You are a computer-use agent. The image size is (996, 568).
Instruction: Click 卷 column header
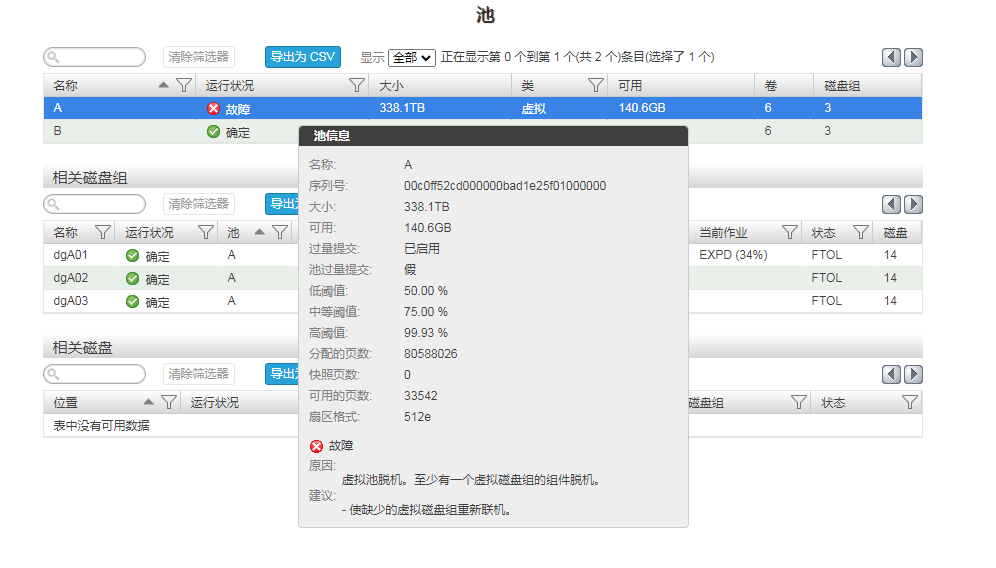[x=771, y=86]
